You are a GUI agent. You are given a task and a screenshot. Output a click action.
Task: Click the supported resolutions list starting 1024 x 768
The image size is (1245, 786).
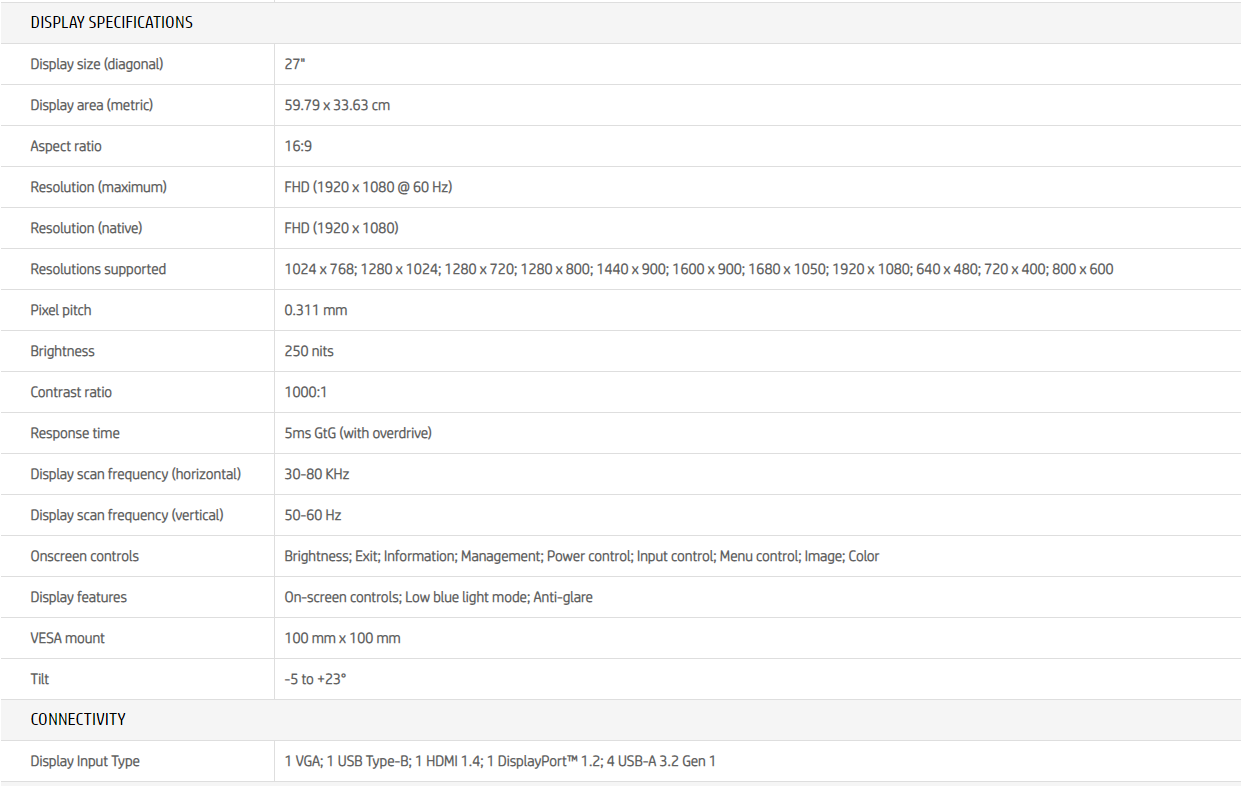tap(698, 269)
